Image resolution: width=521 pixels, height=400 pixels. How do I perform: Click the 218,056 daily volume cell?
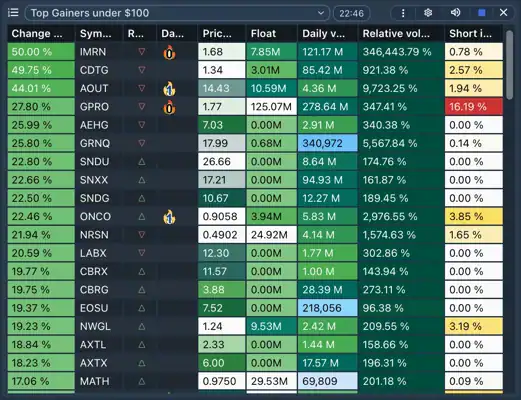(x=328, y=308)
